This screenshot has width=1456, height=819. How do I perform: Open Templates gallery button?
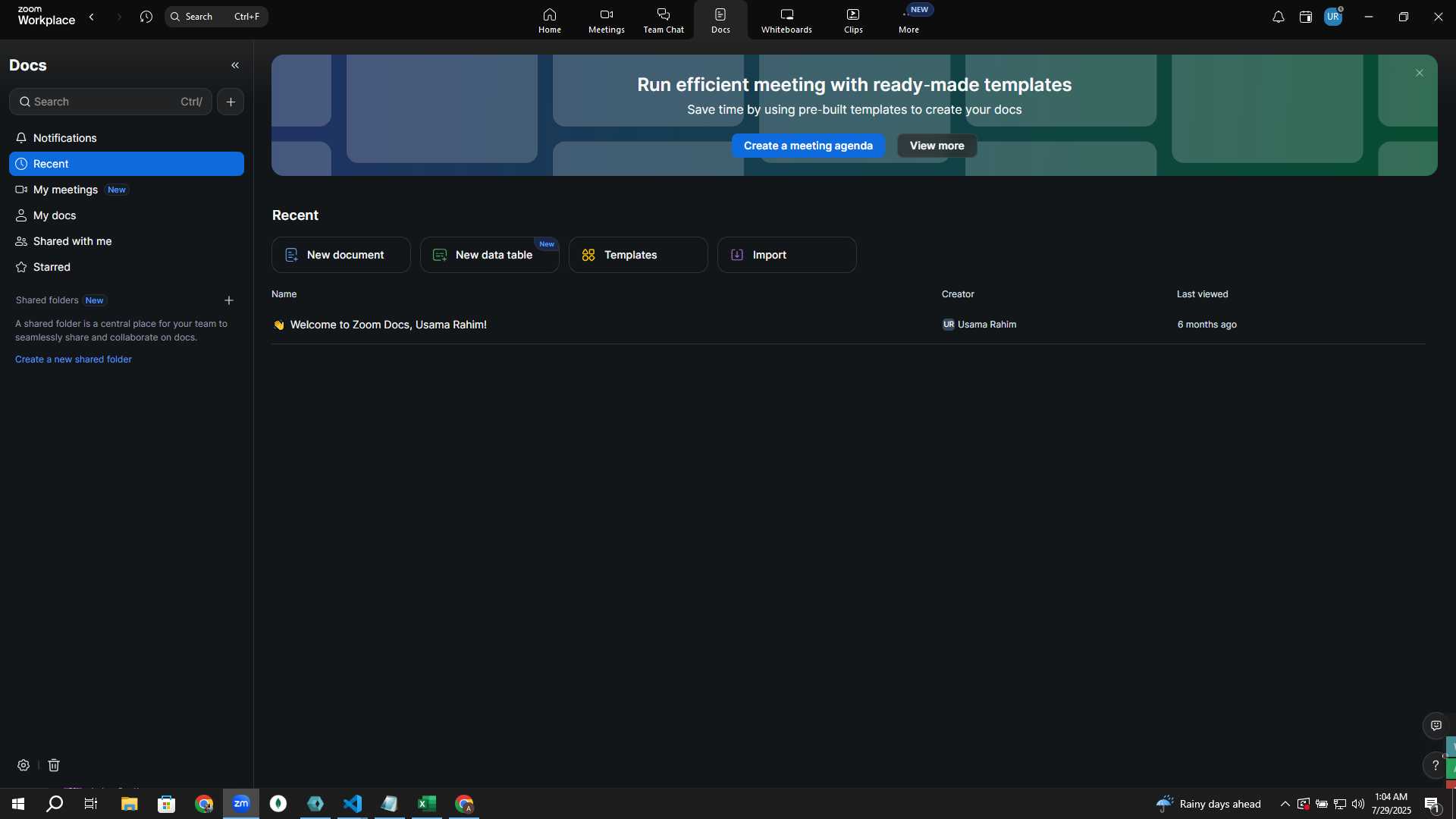[639, 255]
